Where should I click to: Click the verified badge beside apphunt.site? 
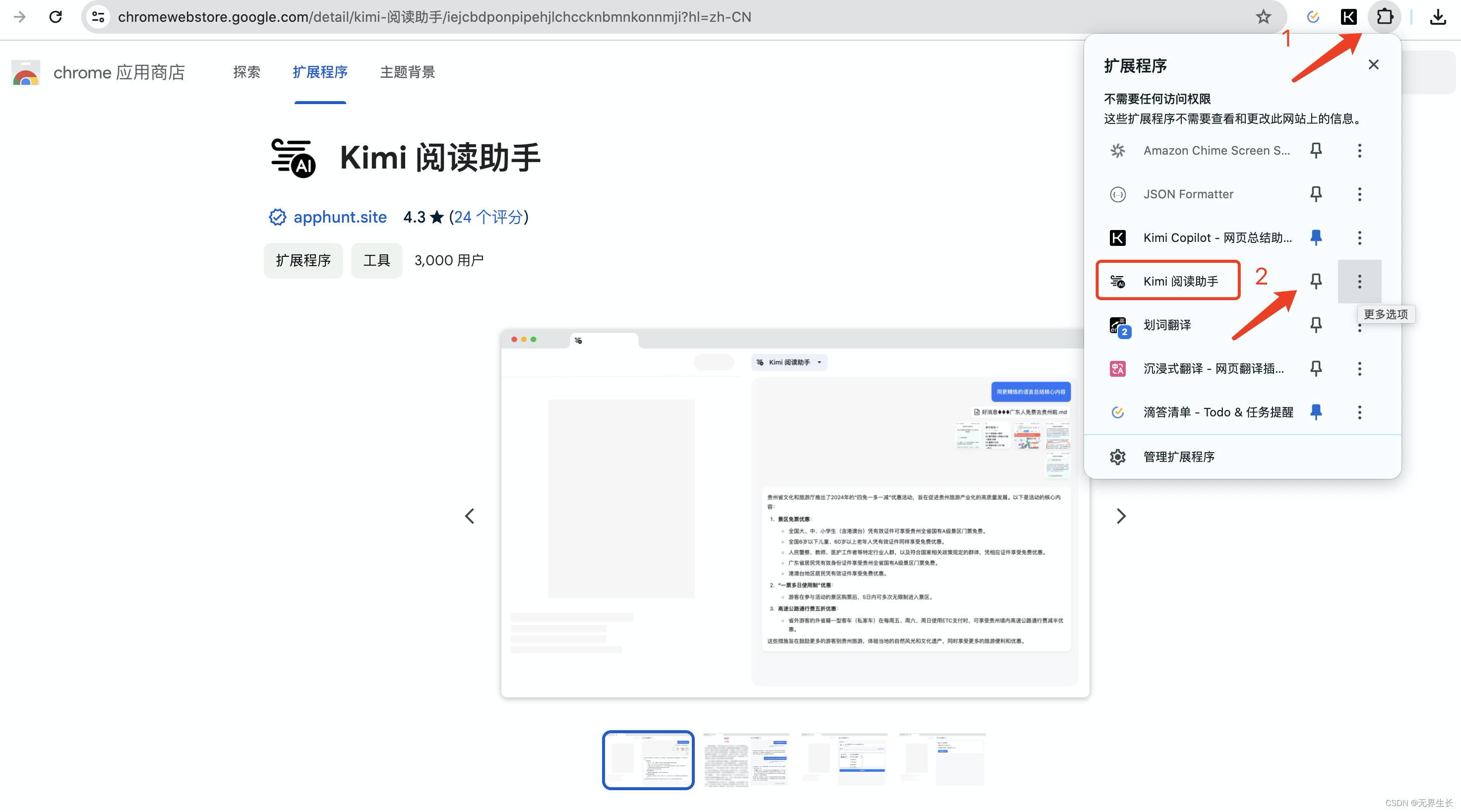(x=277, y=217)
